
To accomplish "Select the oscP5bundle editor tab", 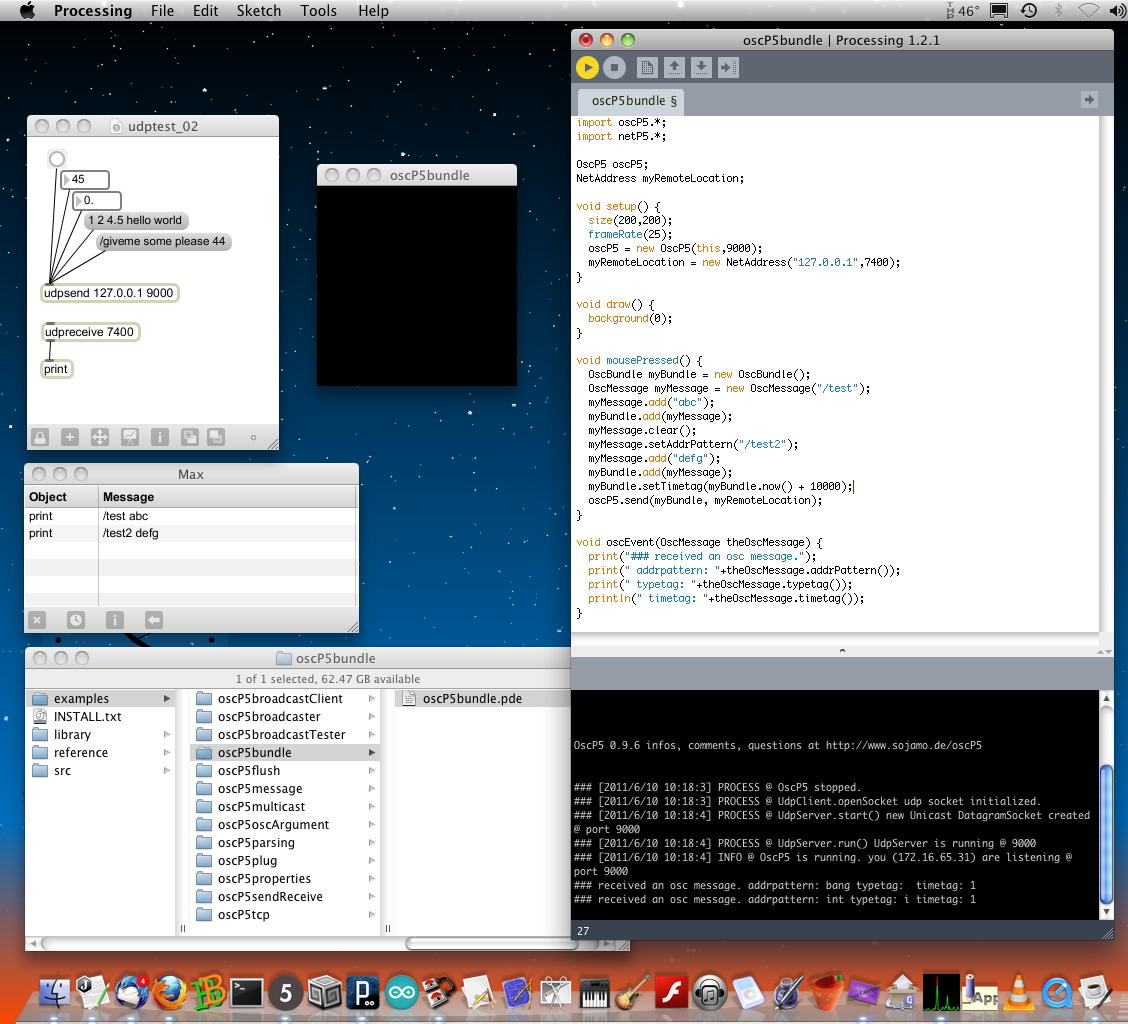I will [x=634, y=100].
